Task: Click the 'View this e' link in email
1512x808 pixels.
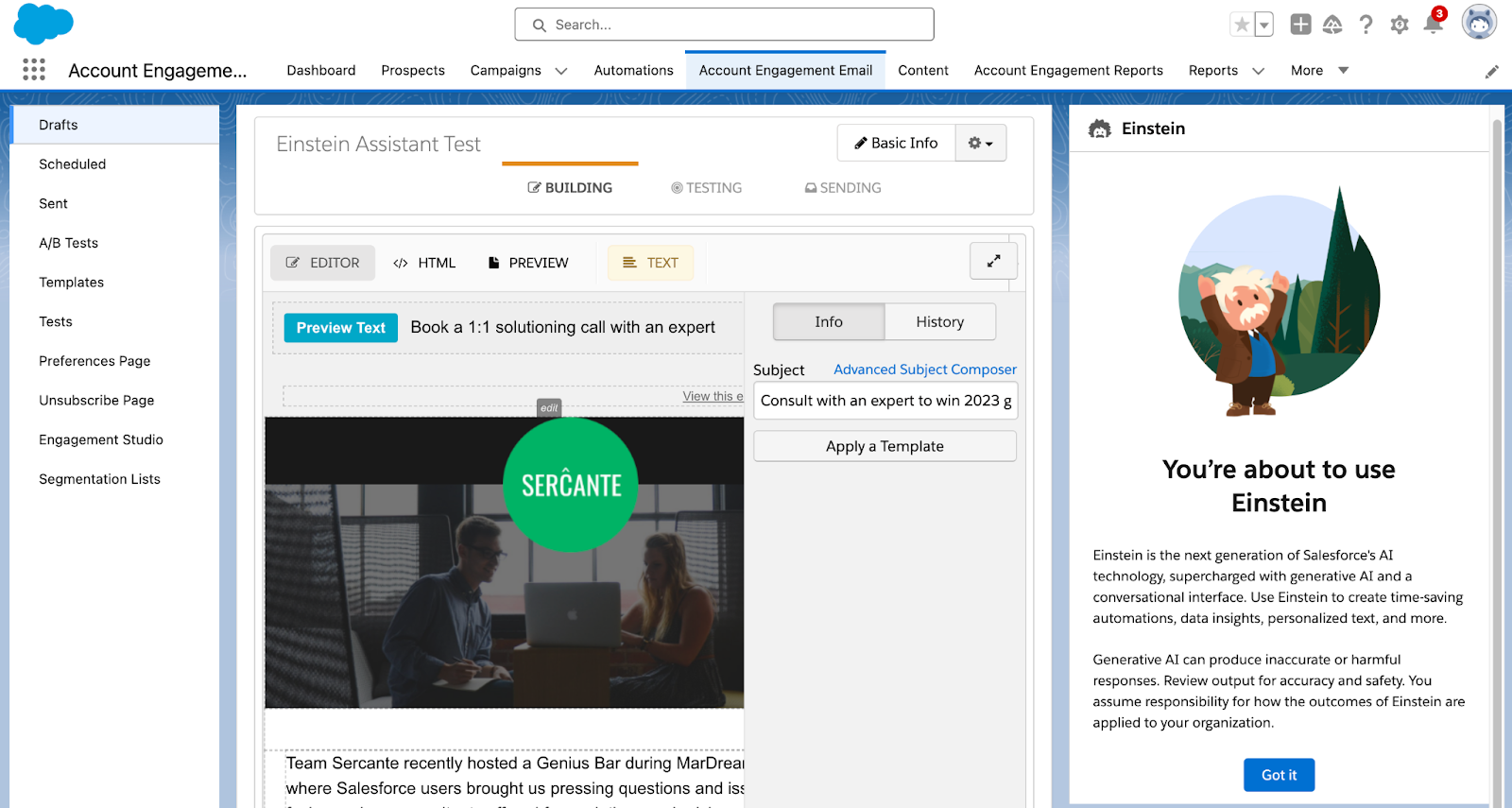Action: click(x=713, y=396)
